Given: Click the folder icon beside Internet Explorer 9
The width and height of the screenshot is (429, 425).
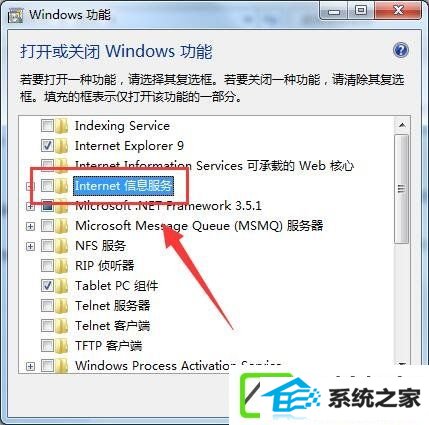Looking at the screenshot, I should click(61, 146).
